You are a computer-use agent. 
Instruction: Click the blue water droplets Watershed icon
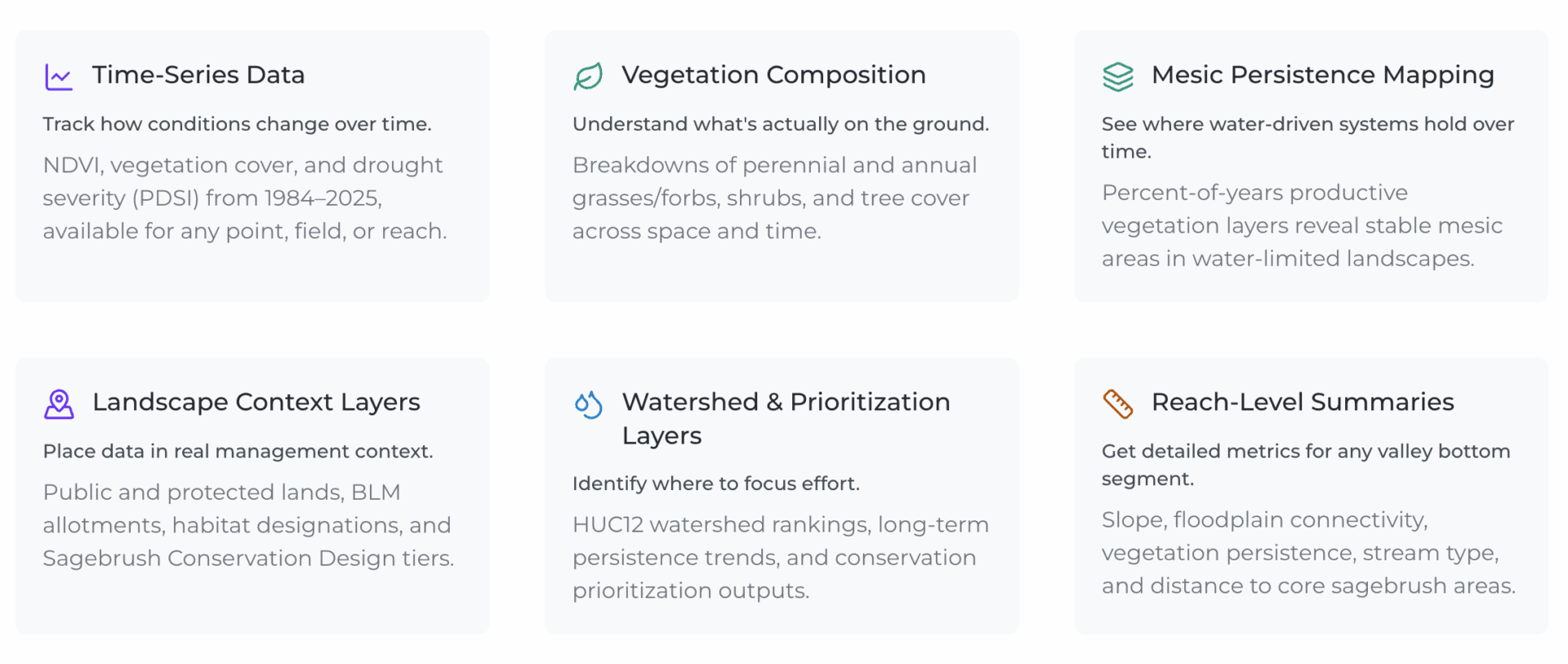pyautogui.click(x=588, y=404)
